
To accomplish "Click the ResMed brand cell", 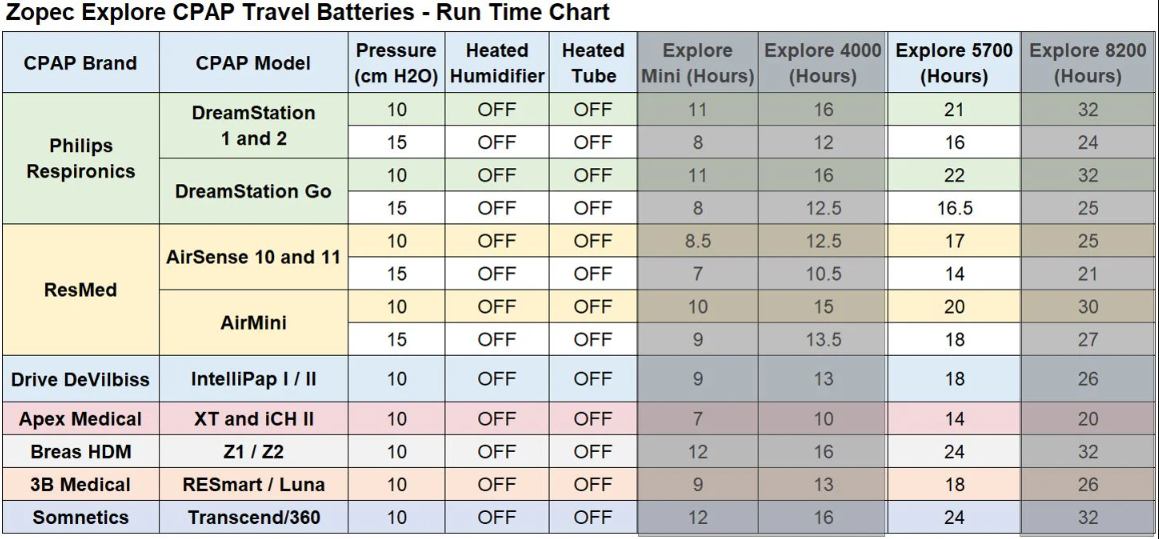I will point(81,290).
